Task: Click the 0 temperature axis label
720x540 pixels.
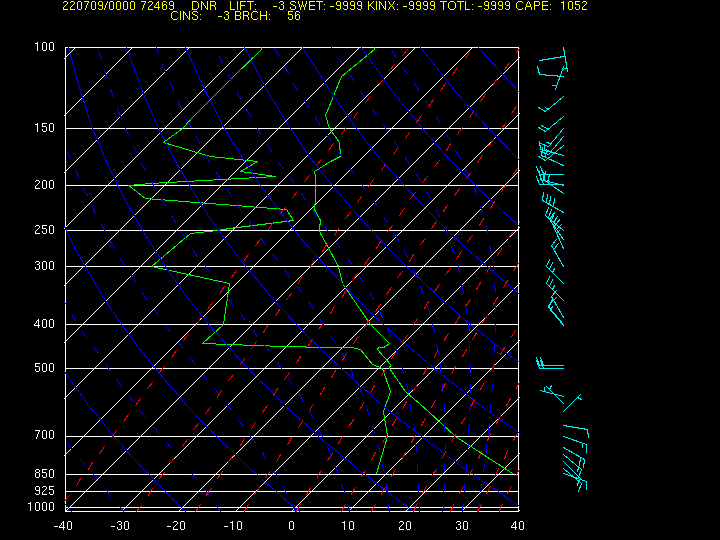Action: tap(291, 526)
